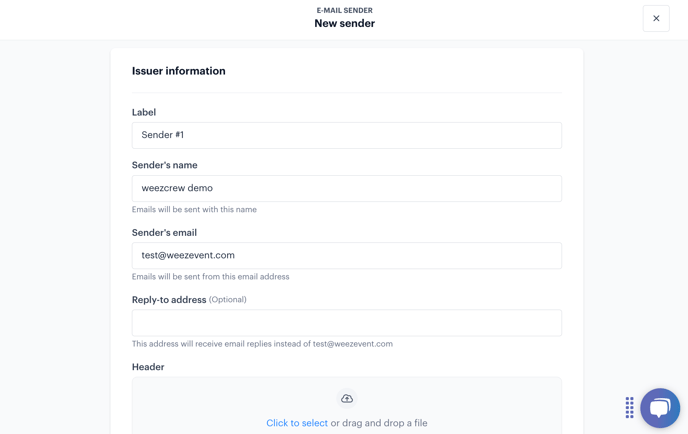Click the Issuer information heading
The height and width of the screenshot is (434, 688).
(179, 71)
